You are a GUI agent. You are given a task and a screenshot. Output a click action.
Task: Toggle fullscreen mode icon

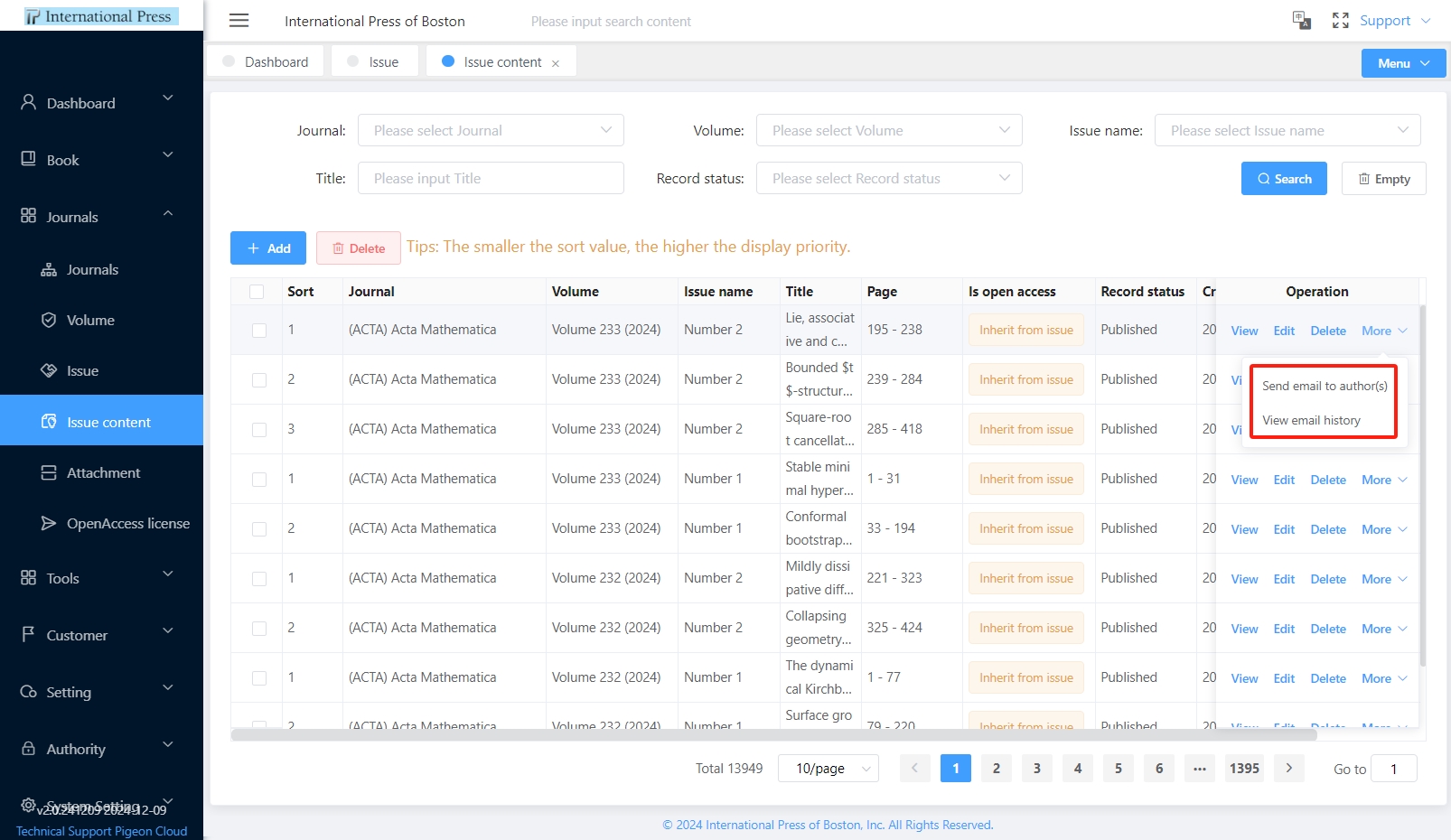click(x=1341, y=21)
